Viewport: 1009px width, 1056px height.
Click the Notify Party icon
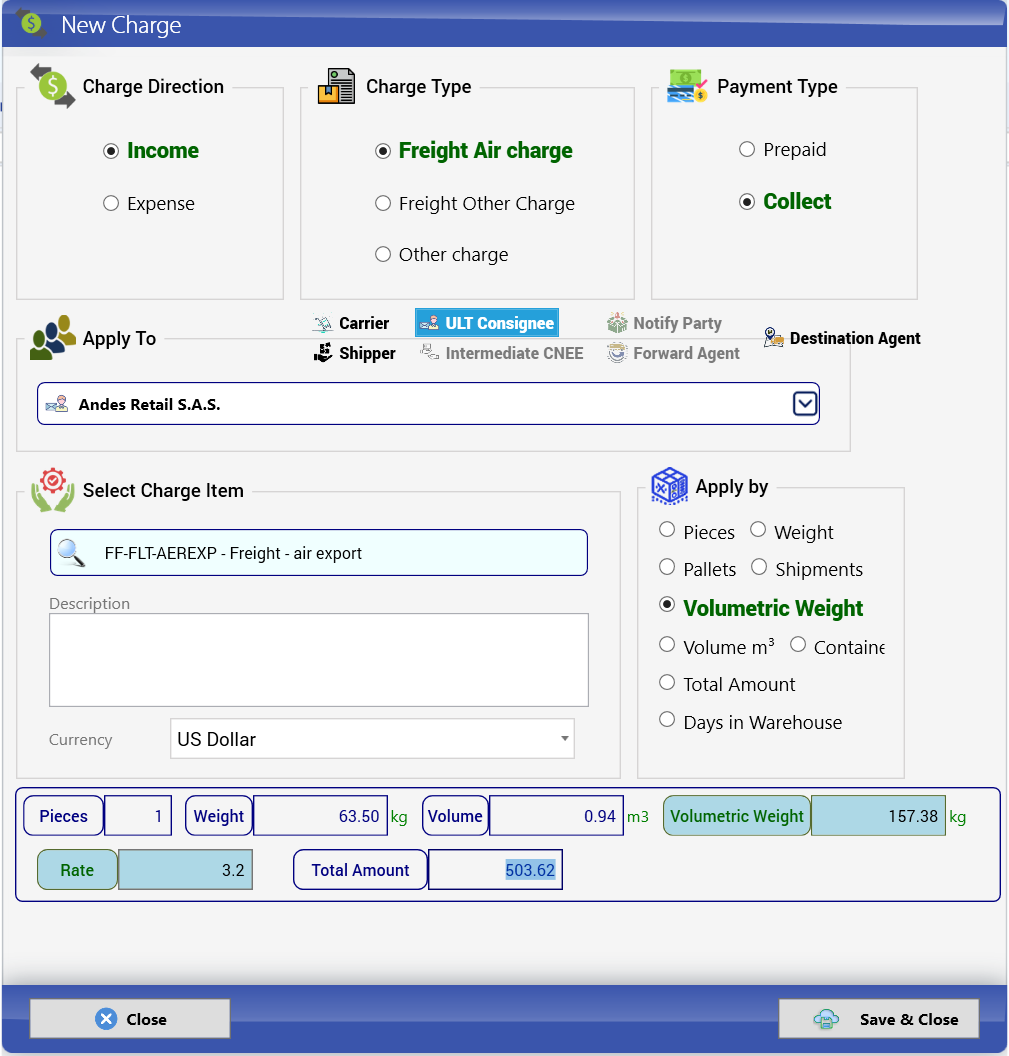617,323
